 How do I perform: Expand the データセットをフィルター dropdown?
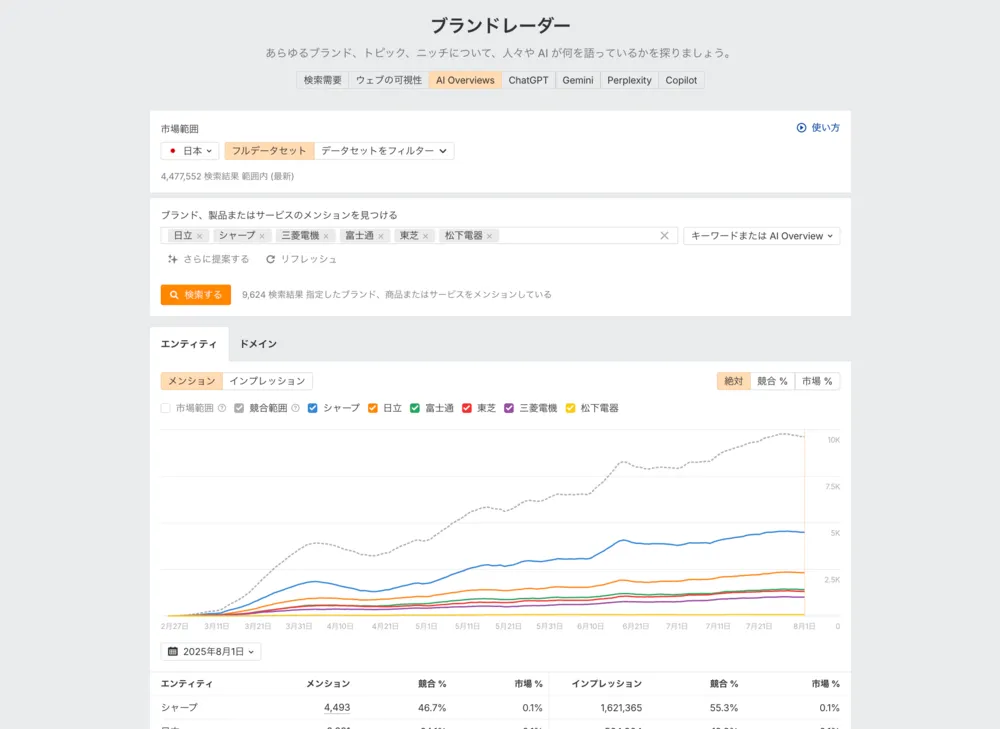click(x=384, y=151)
